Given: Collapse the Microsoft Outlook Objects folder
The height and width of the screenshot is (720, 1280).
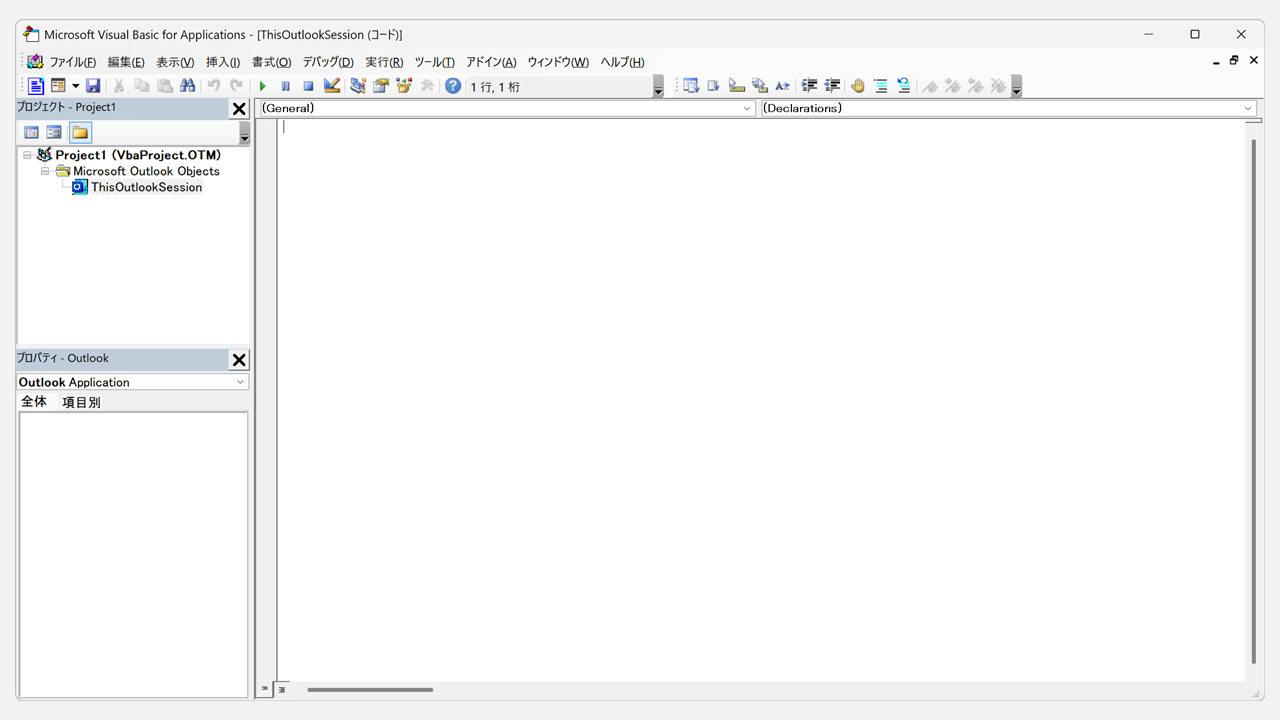Looking at the screenshot, I should pos(45,171).
